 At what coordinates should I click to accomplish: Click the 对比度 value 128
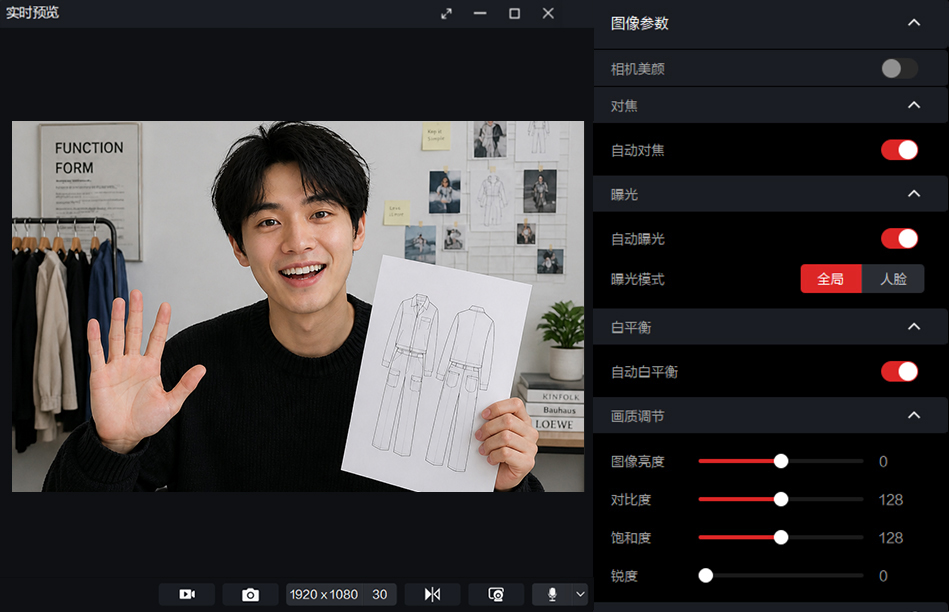click(891, 500)
